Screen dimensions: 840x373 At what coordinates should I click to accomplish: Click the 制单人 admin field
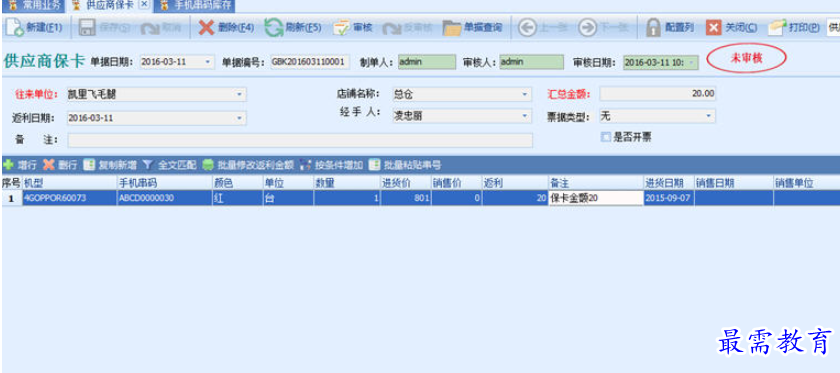426,62
